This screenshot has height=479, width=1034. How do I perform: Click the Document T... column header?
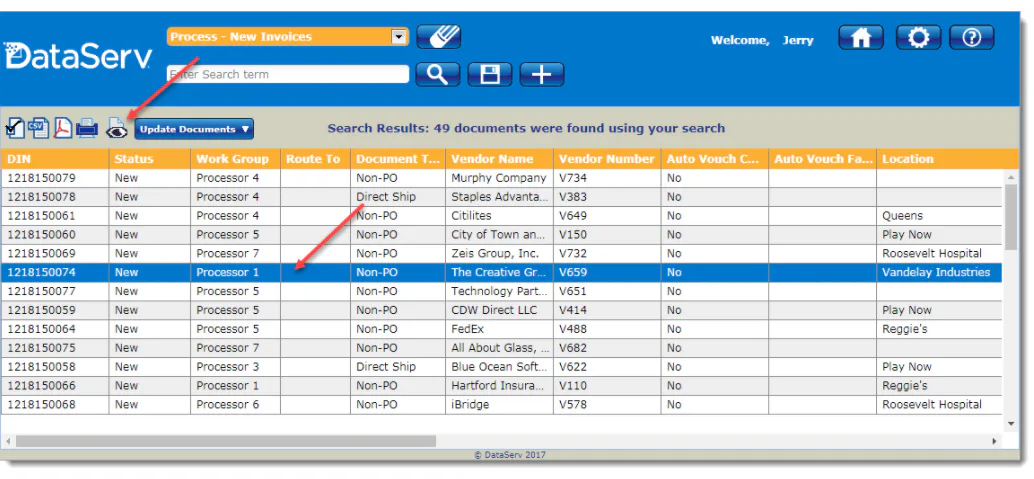click(398, 159)
